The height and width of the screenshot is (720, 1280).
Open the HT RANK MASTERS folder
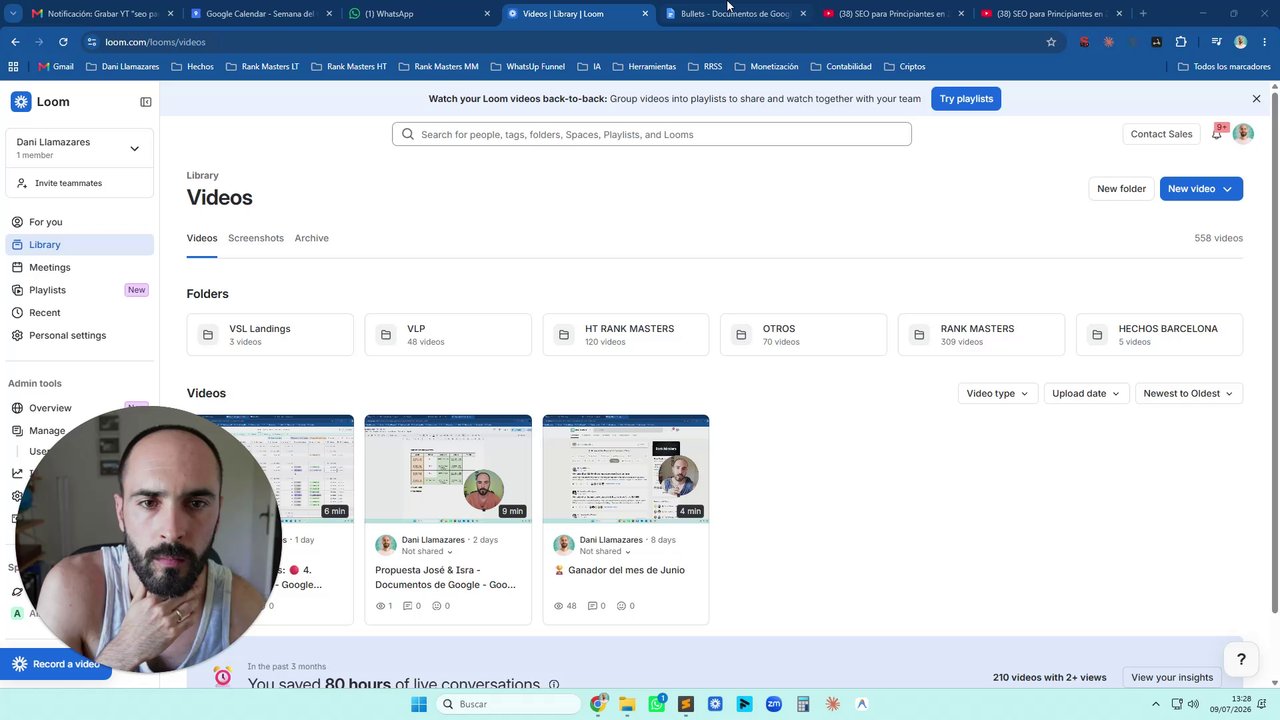coord(626,335)
